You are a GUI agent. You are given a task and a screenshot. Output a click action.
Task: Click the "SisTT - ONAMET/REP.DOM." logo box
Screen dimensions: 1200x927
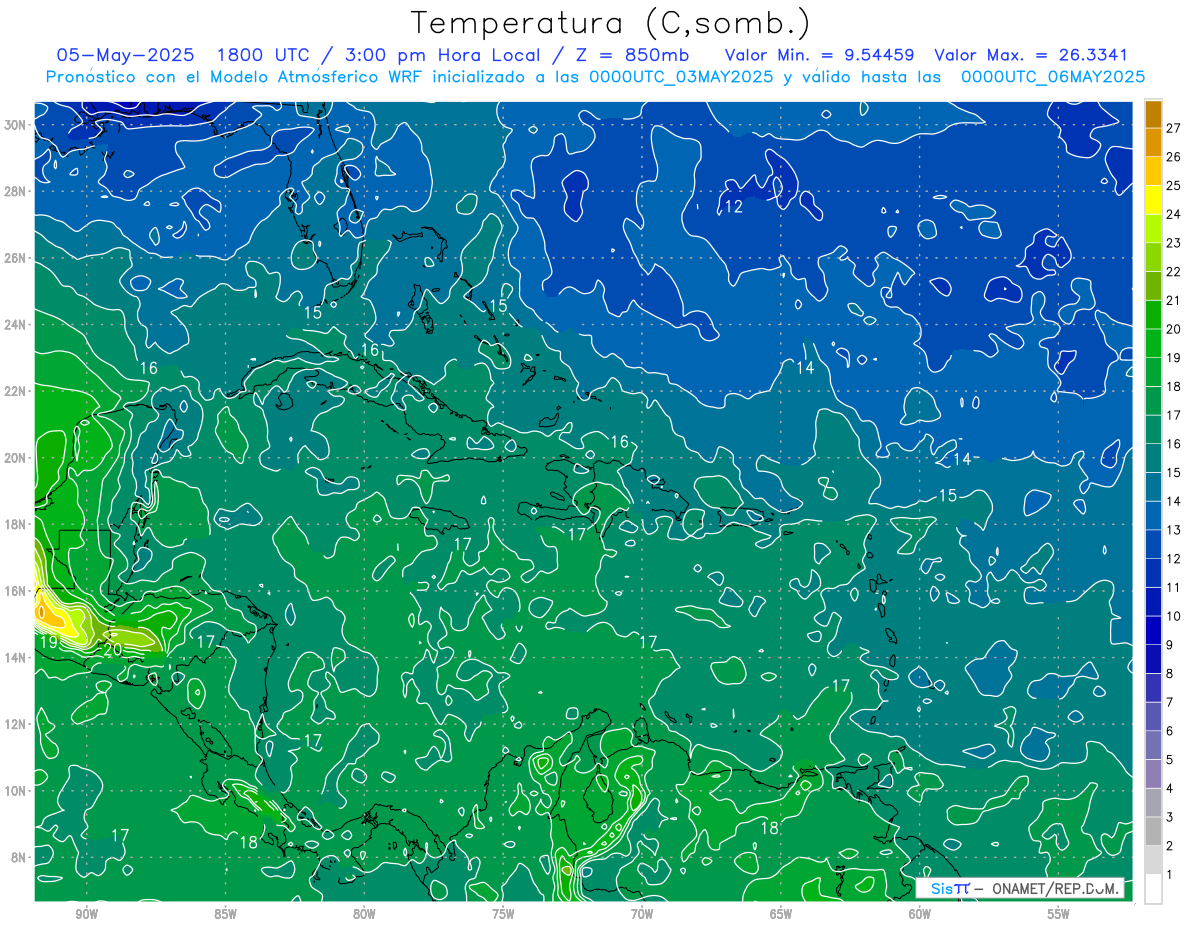click(x=1021, y=888)
